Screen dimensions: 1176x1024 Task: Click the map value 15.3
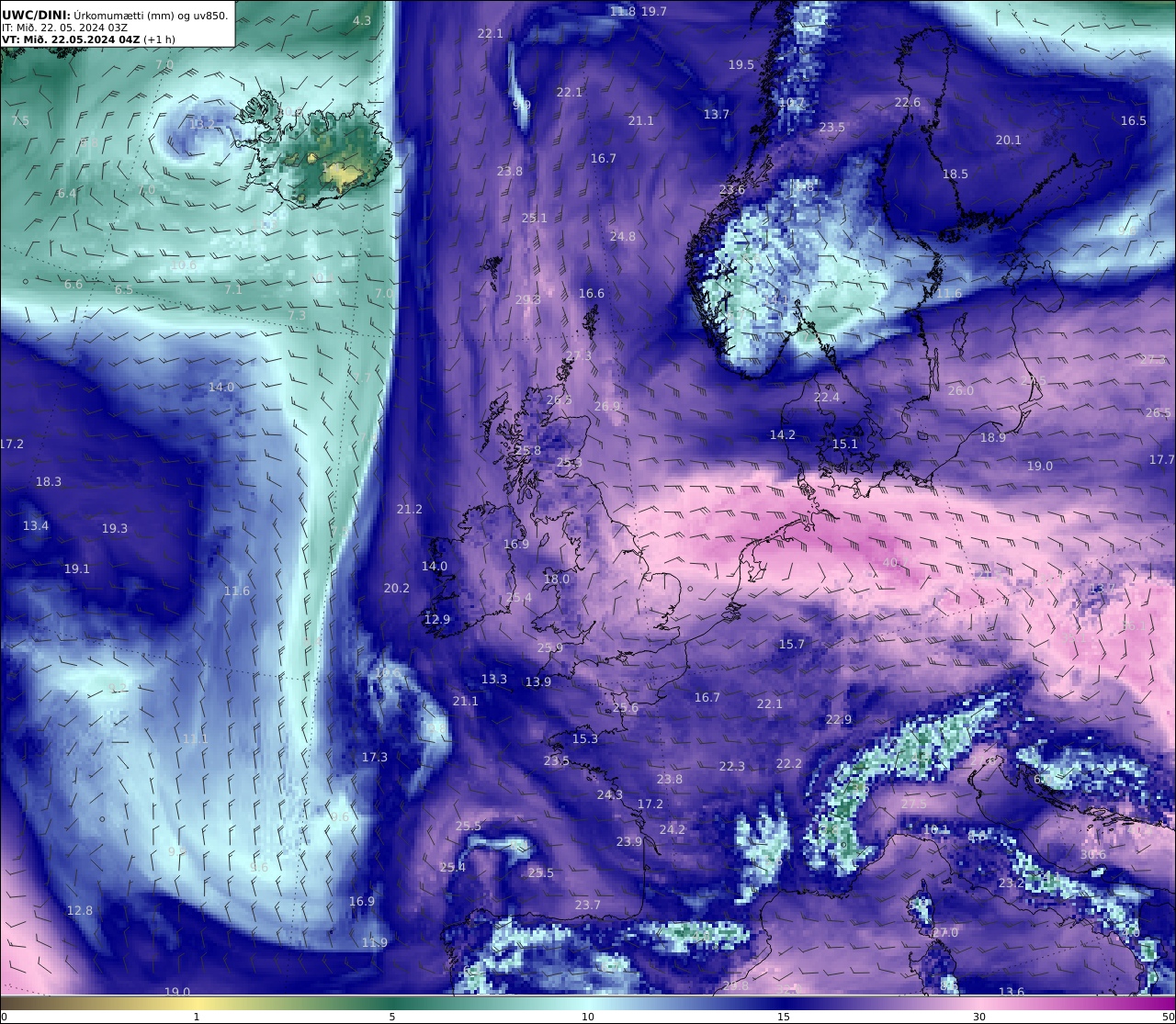tap(585, 738)
